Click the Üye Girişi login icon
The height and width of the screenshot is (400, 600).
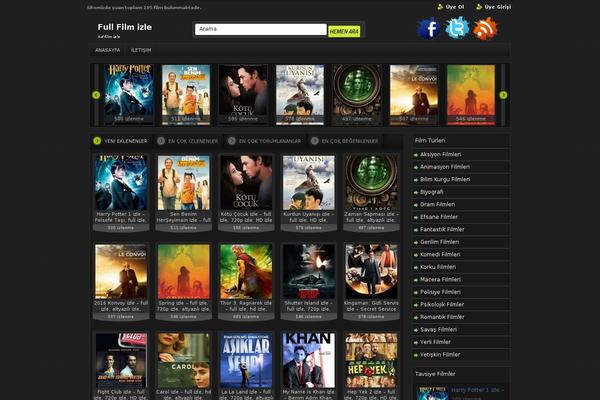coord(479,7)
